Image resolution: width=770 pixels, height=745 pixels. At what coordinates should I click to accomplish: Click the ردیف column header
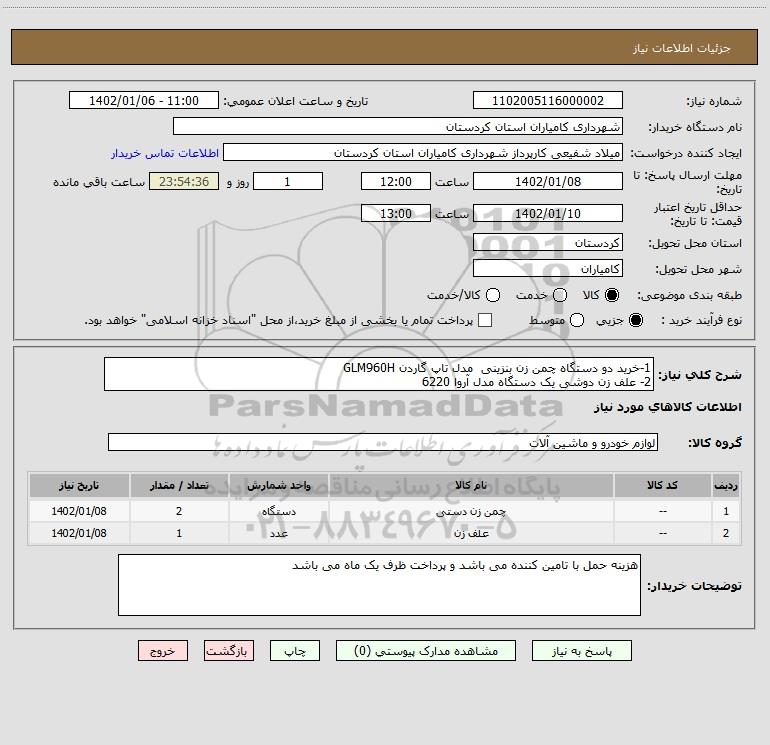click(726, 485)
